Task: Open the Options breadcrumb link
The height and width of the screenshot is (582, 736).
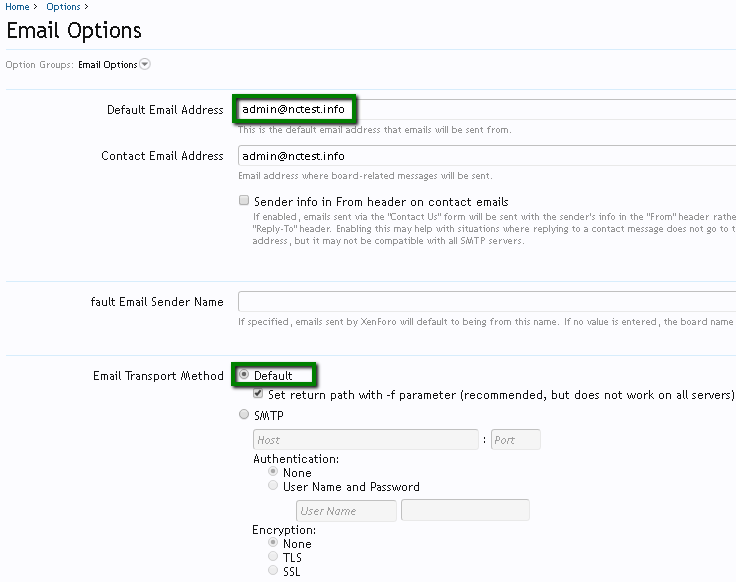Action: (x=63, y=7)
